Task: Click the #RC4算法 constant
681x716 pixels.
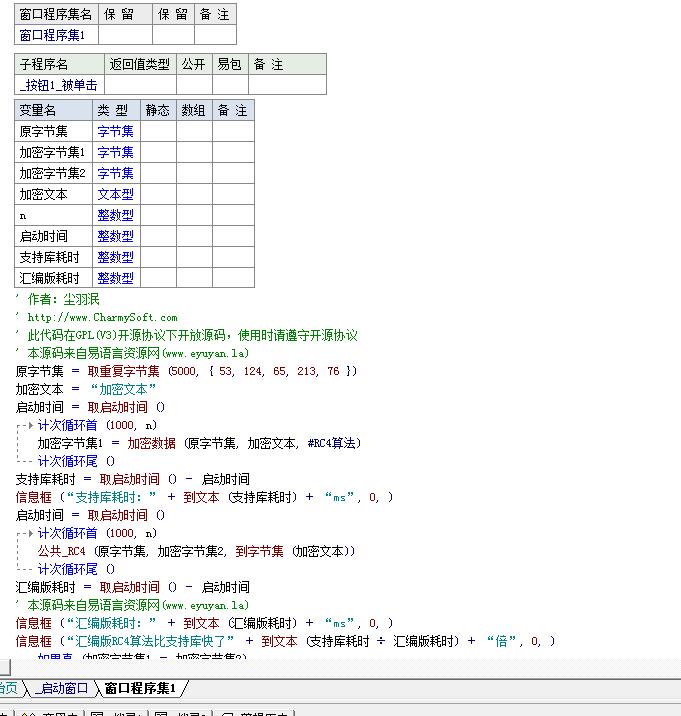Action: coord(331,443)
